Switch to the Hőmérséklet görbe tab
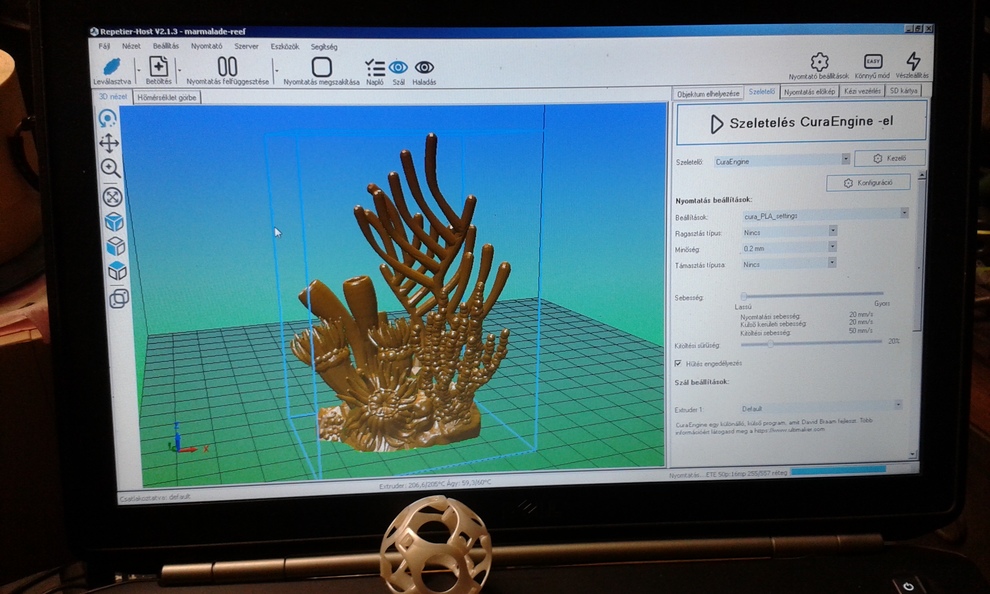This screenshot has height=594, width=990. click(x=168, y=98)
